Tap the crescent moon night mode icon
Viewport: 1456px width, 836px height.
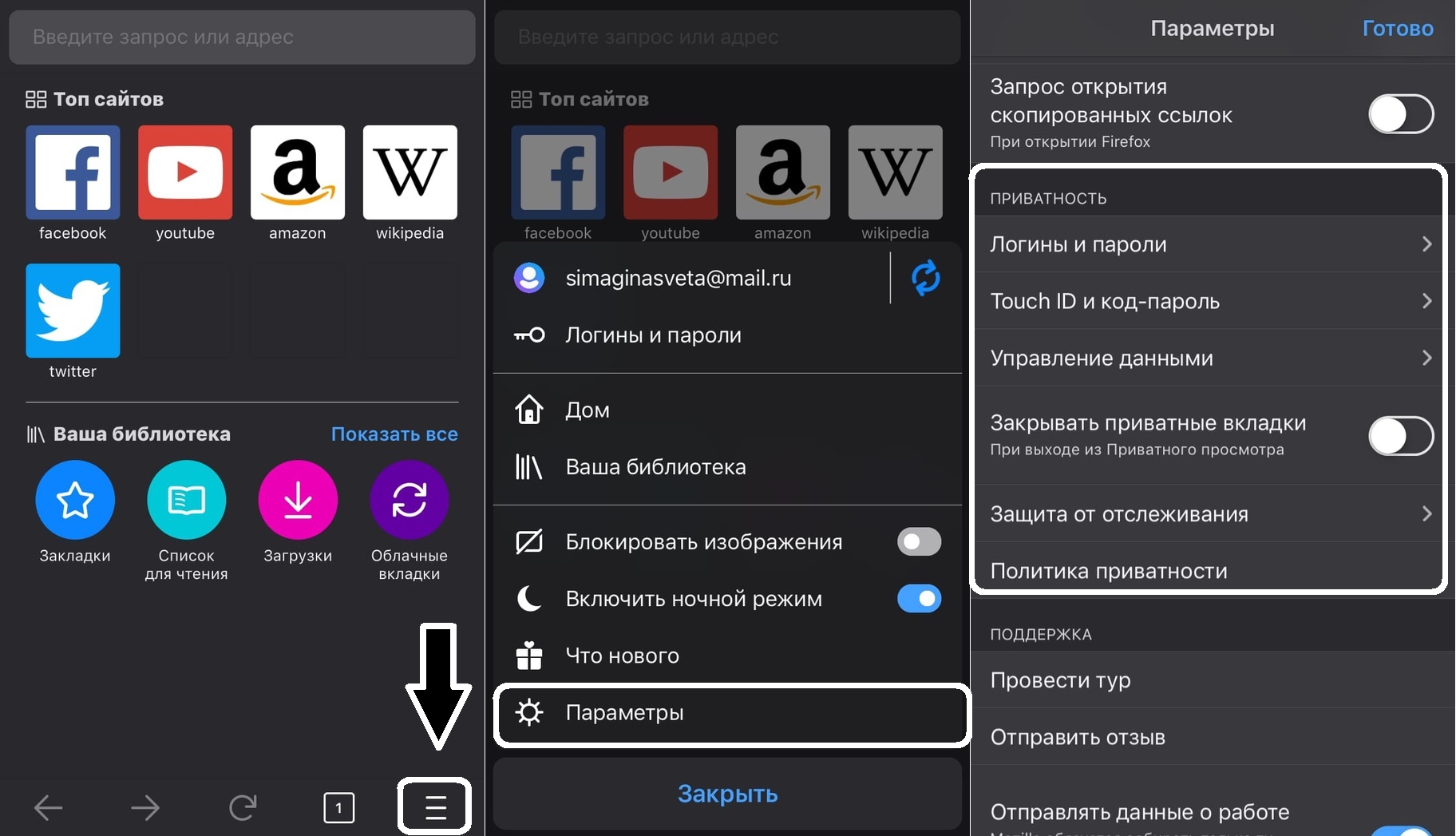529,599
